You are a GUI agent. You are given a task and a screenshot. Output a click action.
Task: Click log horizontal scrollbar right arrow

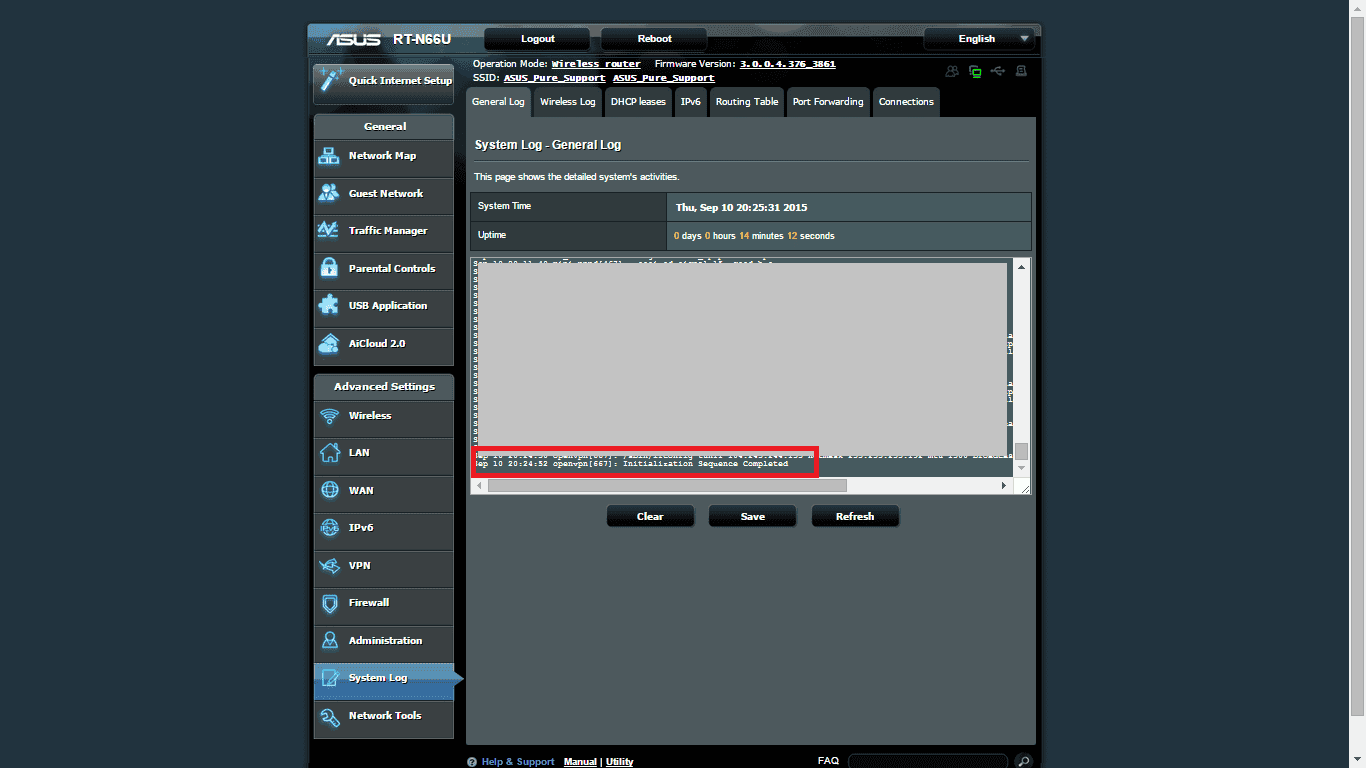pos(1004,486)
